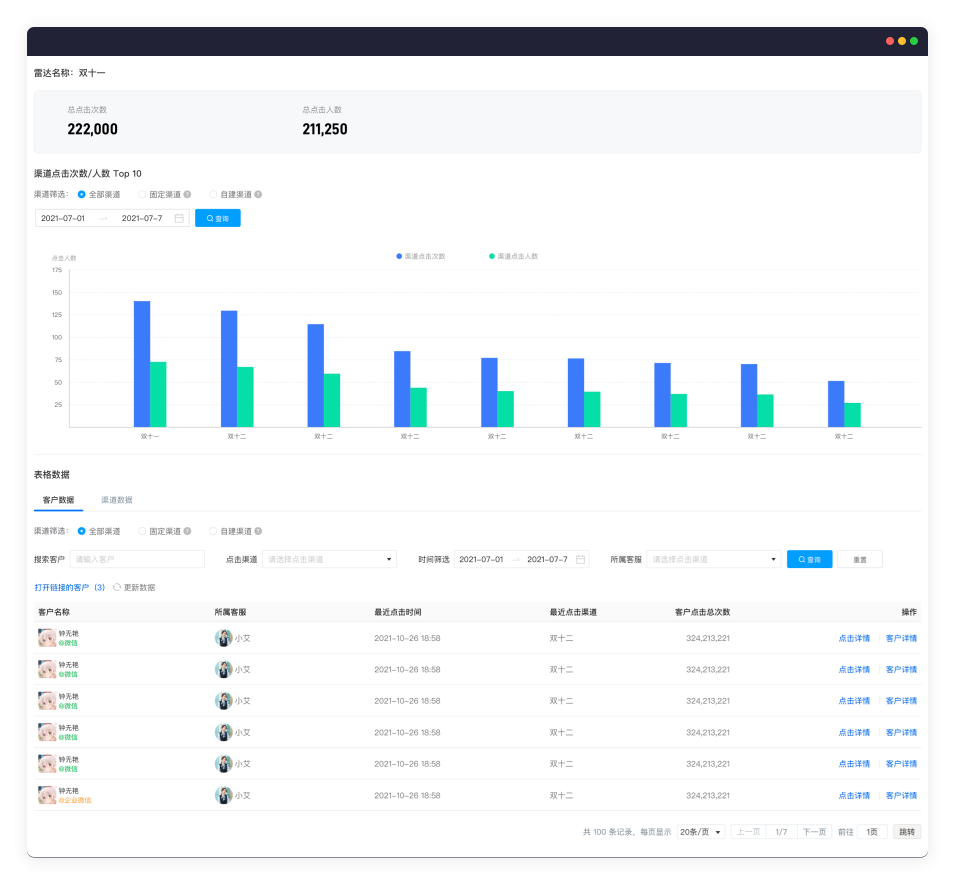Click the refresh icon beside 更新数据
This screenshot has width=955, height=885.
coord(117,588)
